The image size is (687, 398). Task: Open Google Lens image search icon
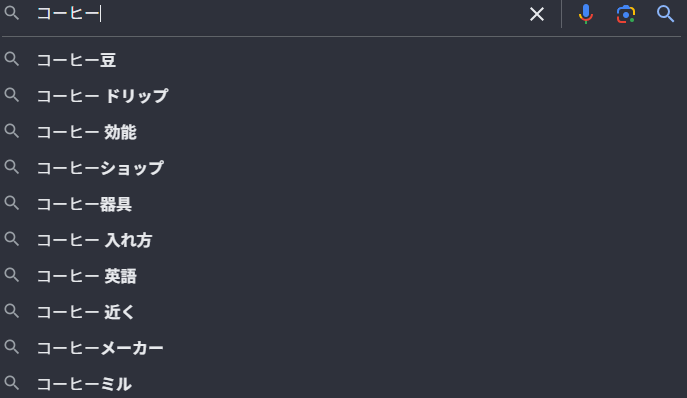point(626,14)
